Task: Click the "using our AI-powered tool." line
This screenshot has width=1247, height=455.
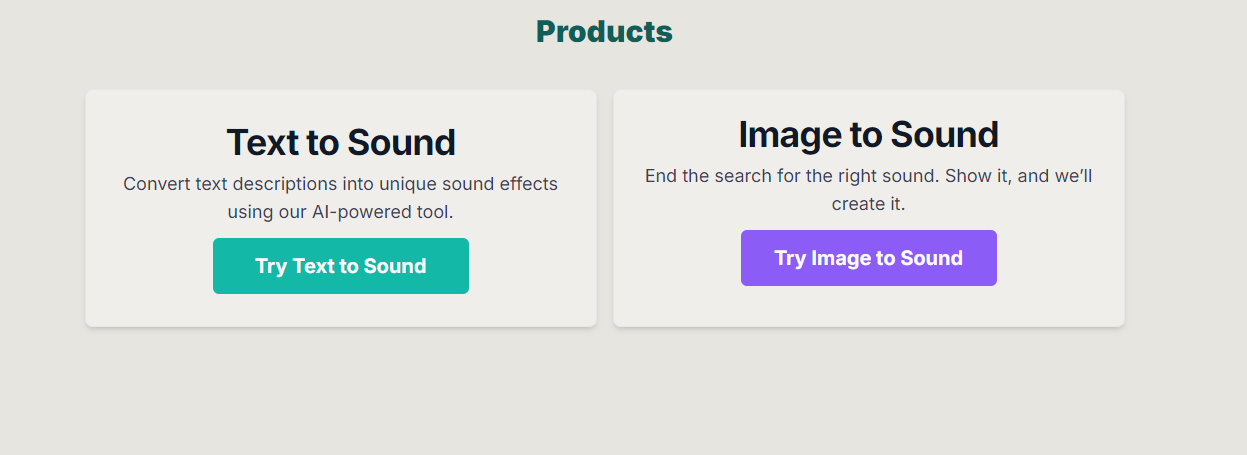Action: (340, 212)
